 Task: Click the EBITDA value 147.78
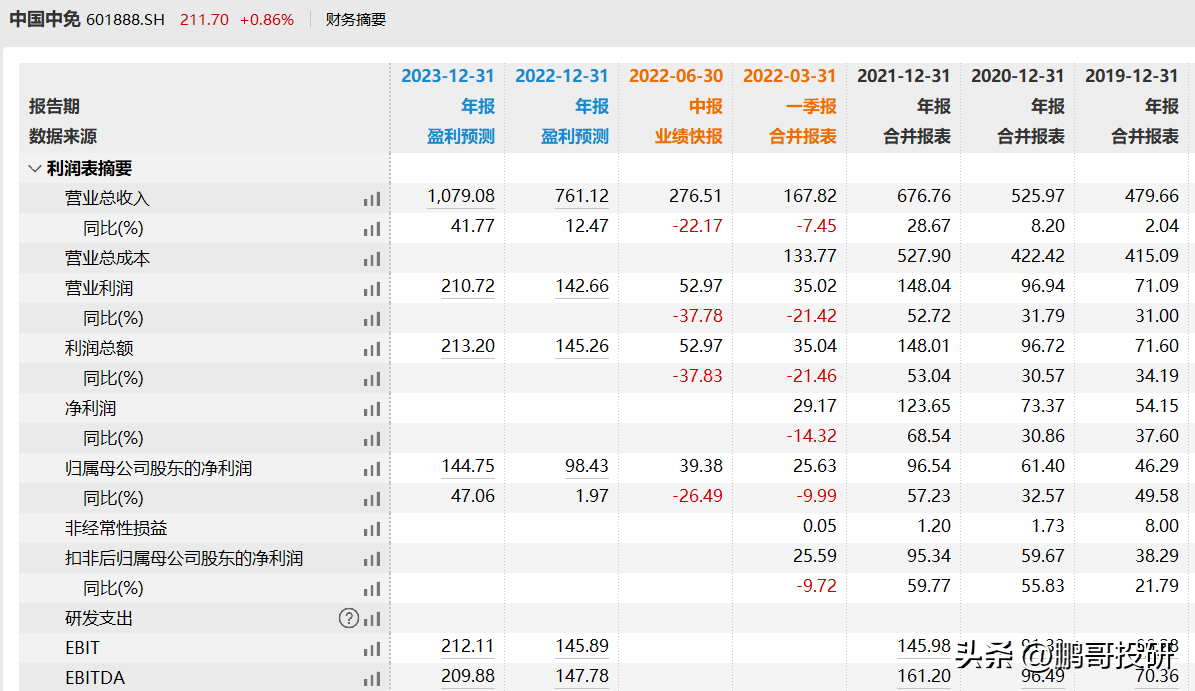582,677
